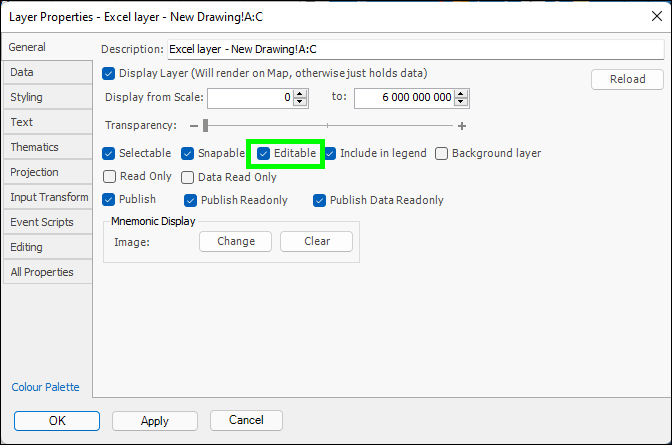Open the Colour Palette link
The image size is (672, 445).
point(45,388)
